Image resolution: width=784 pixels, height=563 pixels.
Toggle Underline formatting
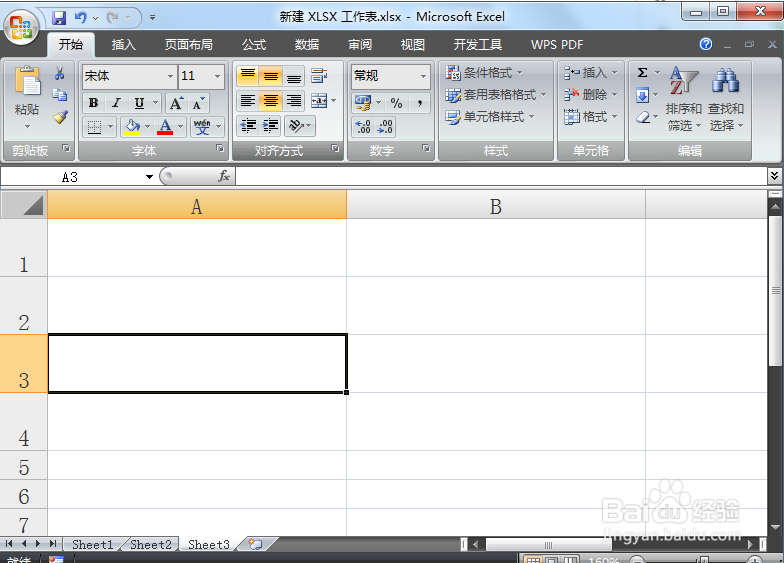click(140, 104)
